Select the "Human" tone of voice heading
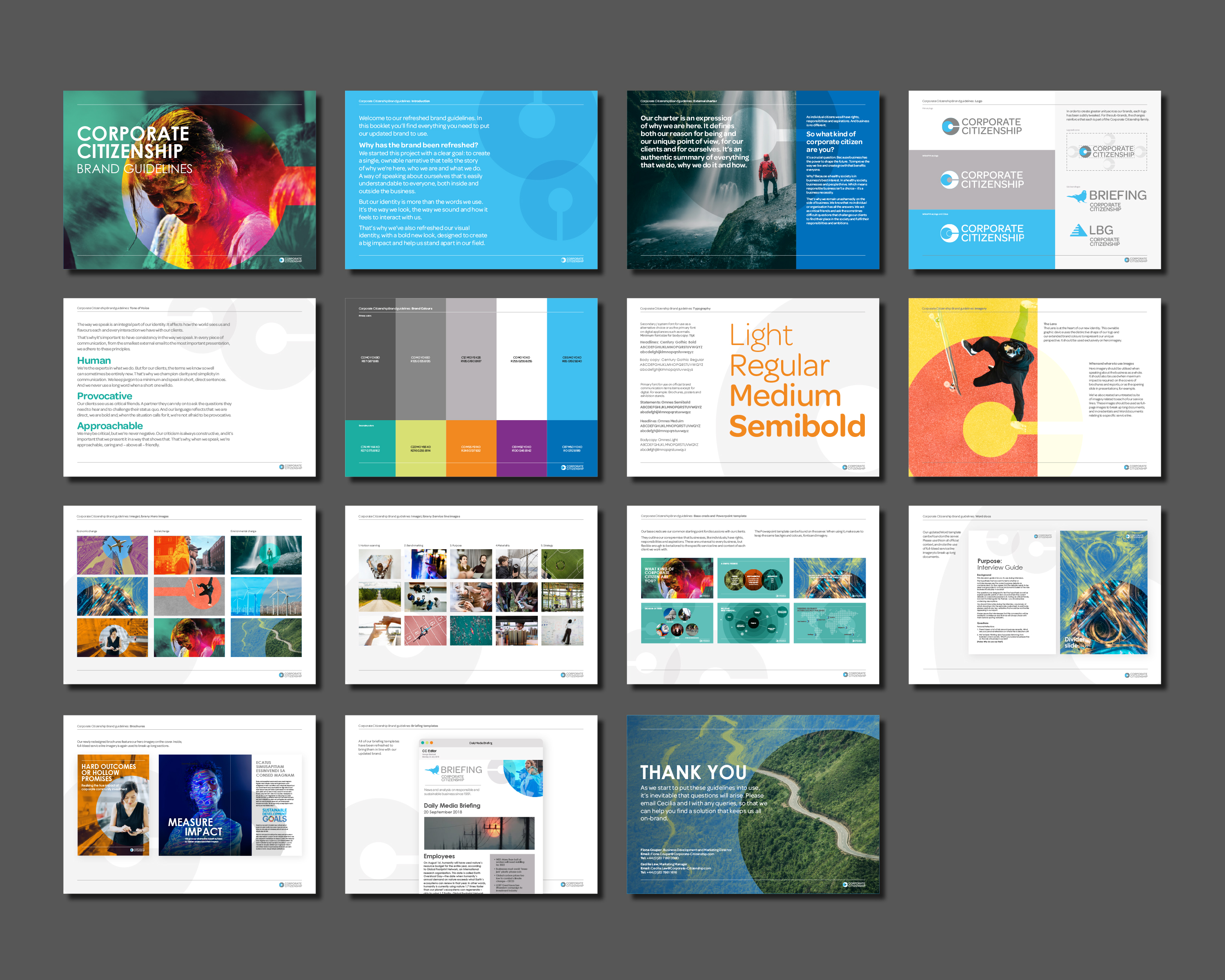Viewport: 1225px width, 980px height. click(x=94, y=360)
